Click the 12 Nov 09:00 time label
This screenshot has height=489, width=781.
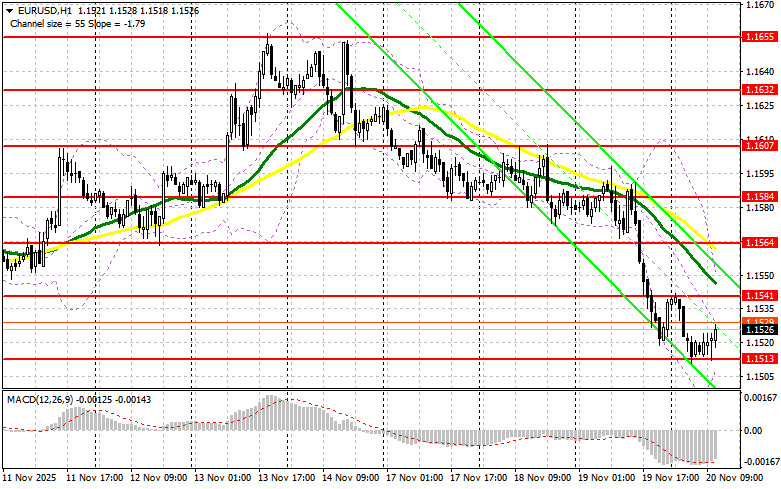click(158, 478)
